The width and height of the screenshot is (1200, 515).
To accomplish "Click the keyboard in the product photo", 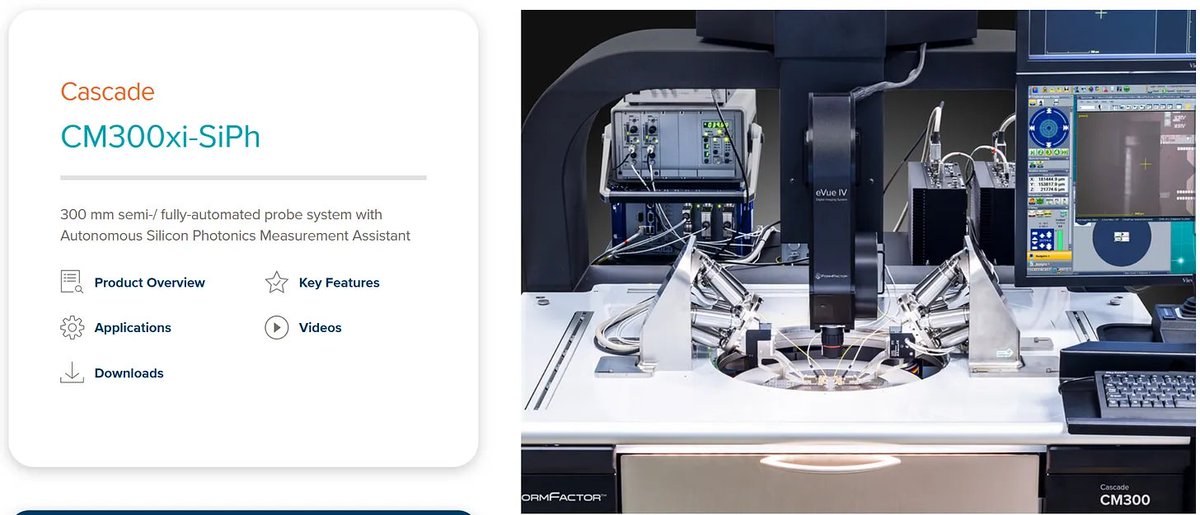I will click(x=1145, y=388).
